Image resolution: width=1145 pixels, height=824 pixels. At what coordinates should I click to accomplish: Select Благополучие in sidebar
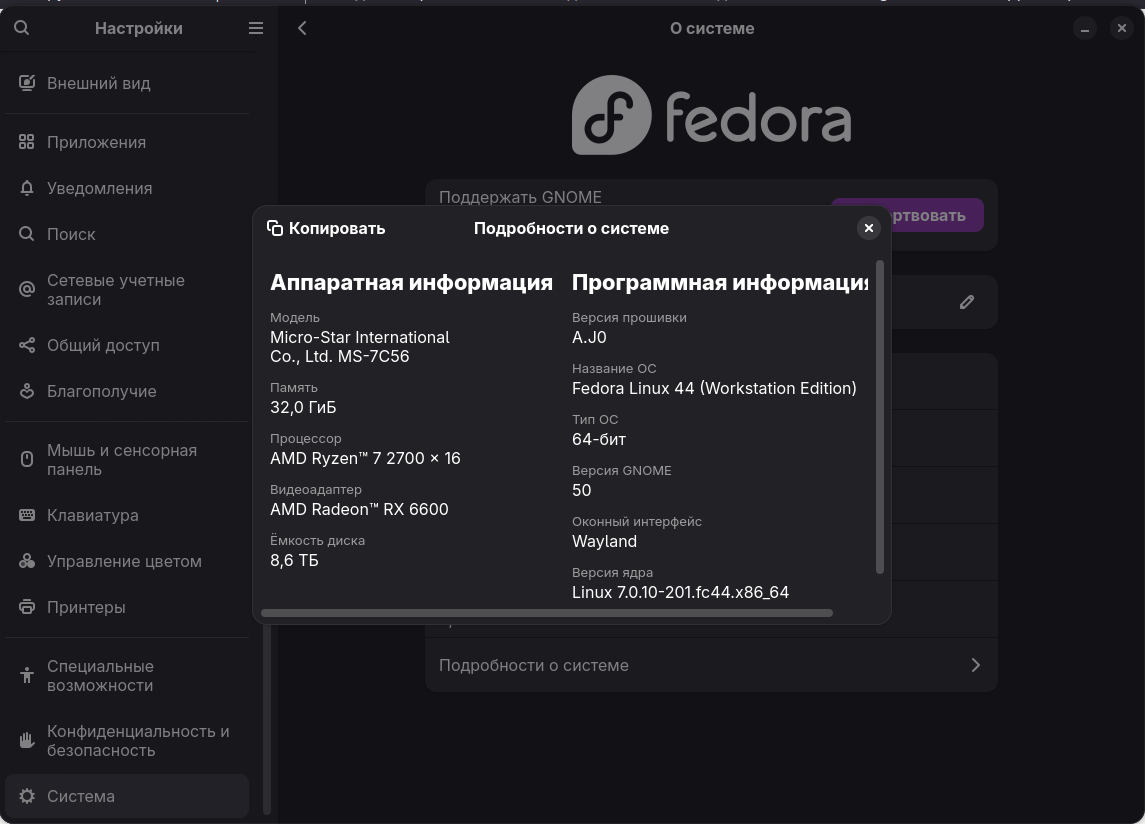pos(127,392)
